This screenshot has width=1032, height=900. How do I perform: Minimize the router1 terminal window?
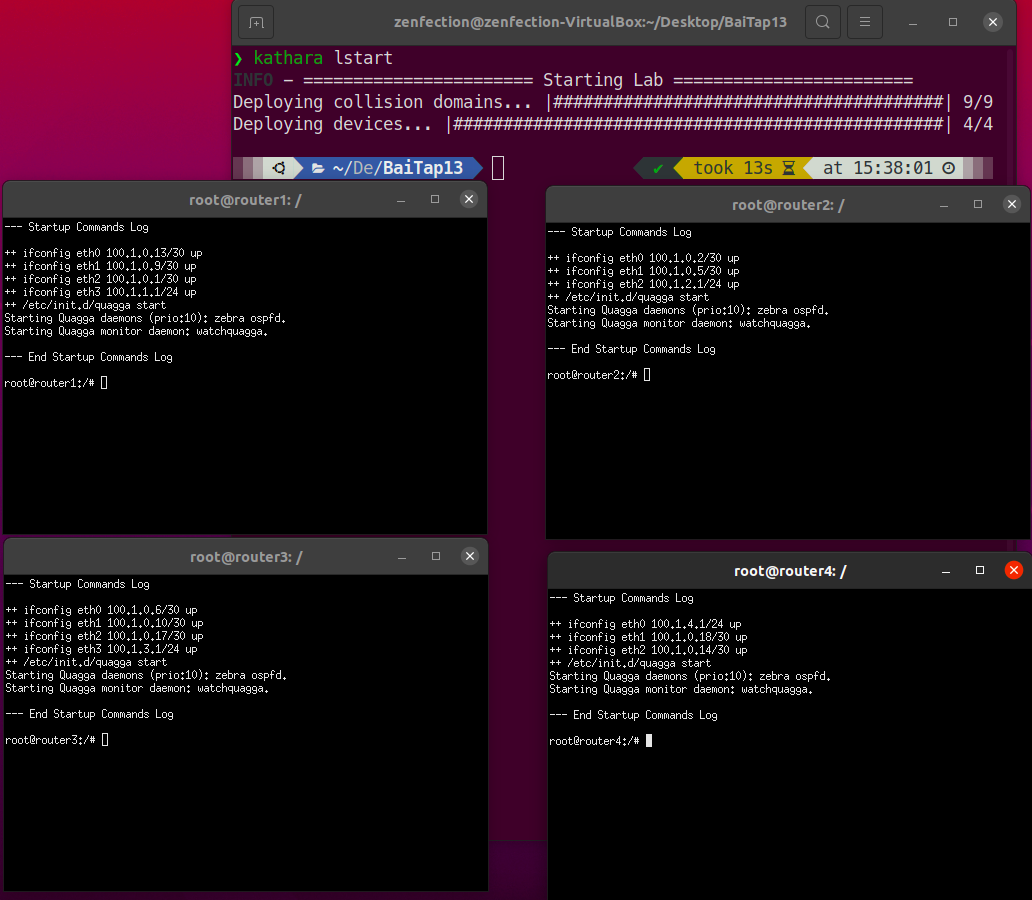401,199
